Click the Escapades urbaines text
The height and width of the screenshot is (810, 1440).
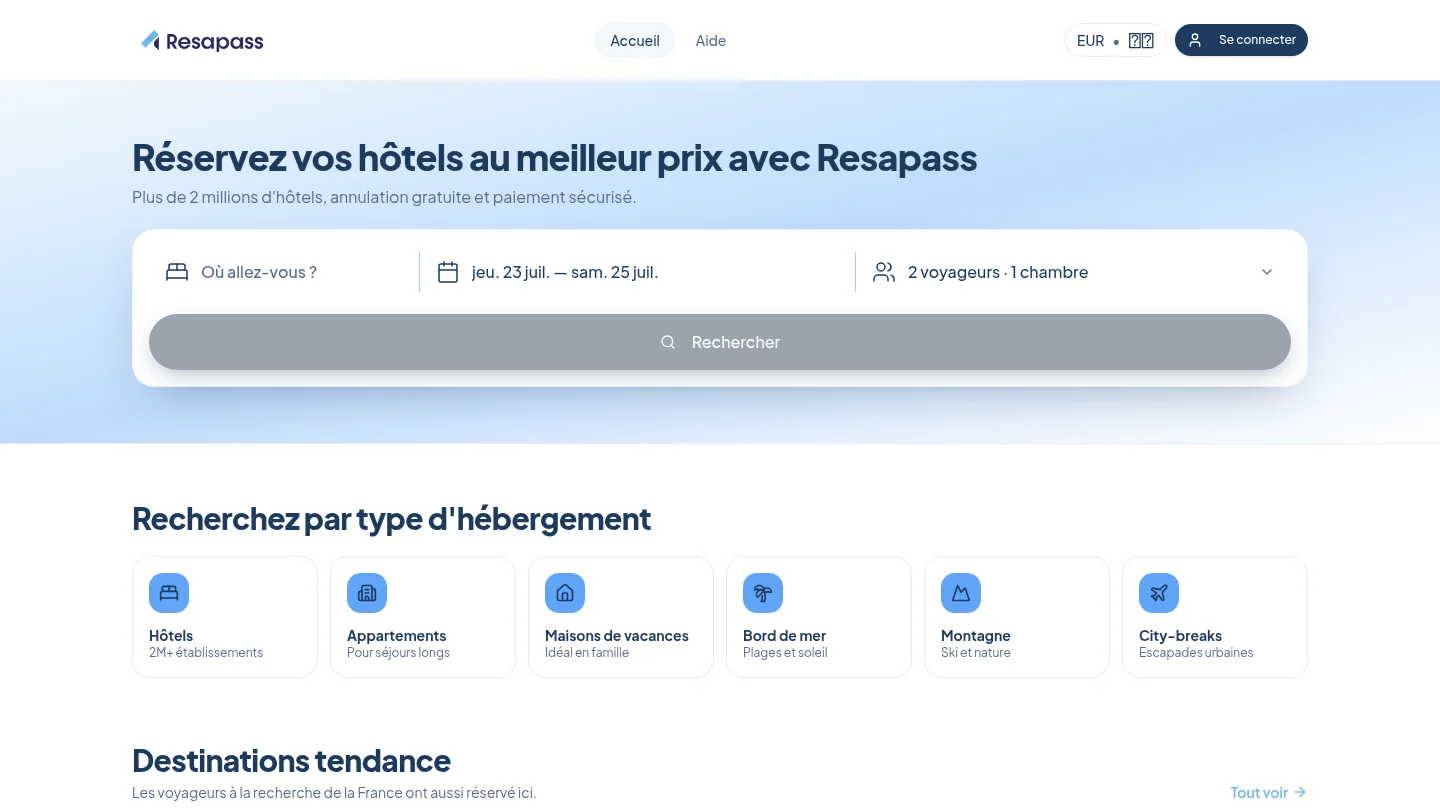pos(1196,653)
